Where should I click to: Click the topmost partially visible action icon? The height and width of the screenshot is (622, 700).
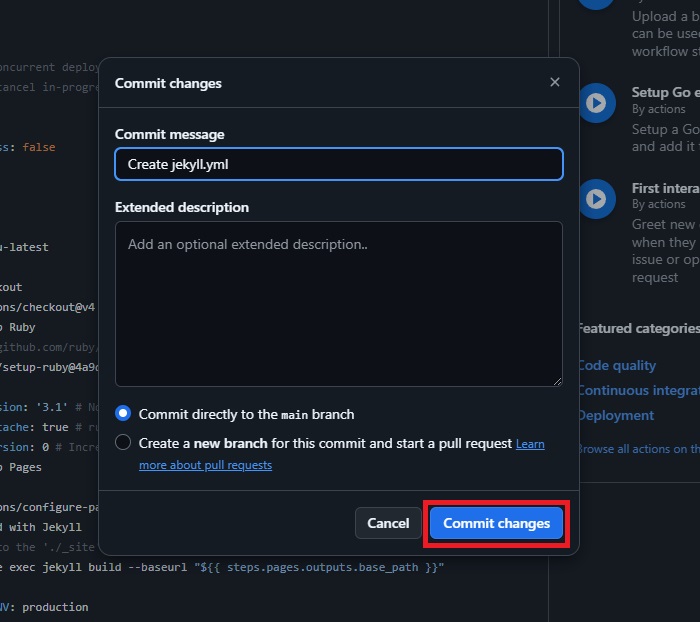click(x=596, y=3)
